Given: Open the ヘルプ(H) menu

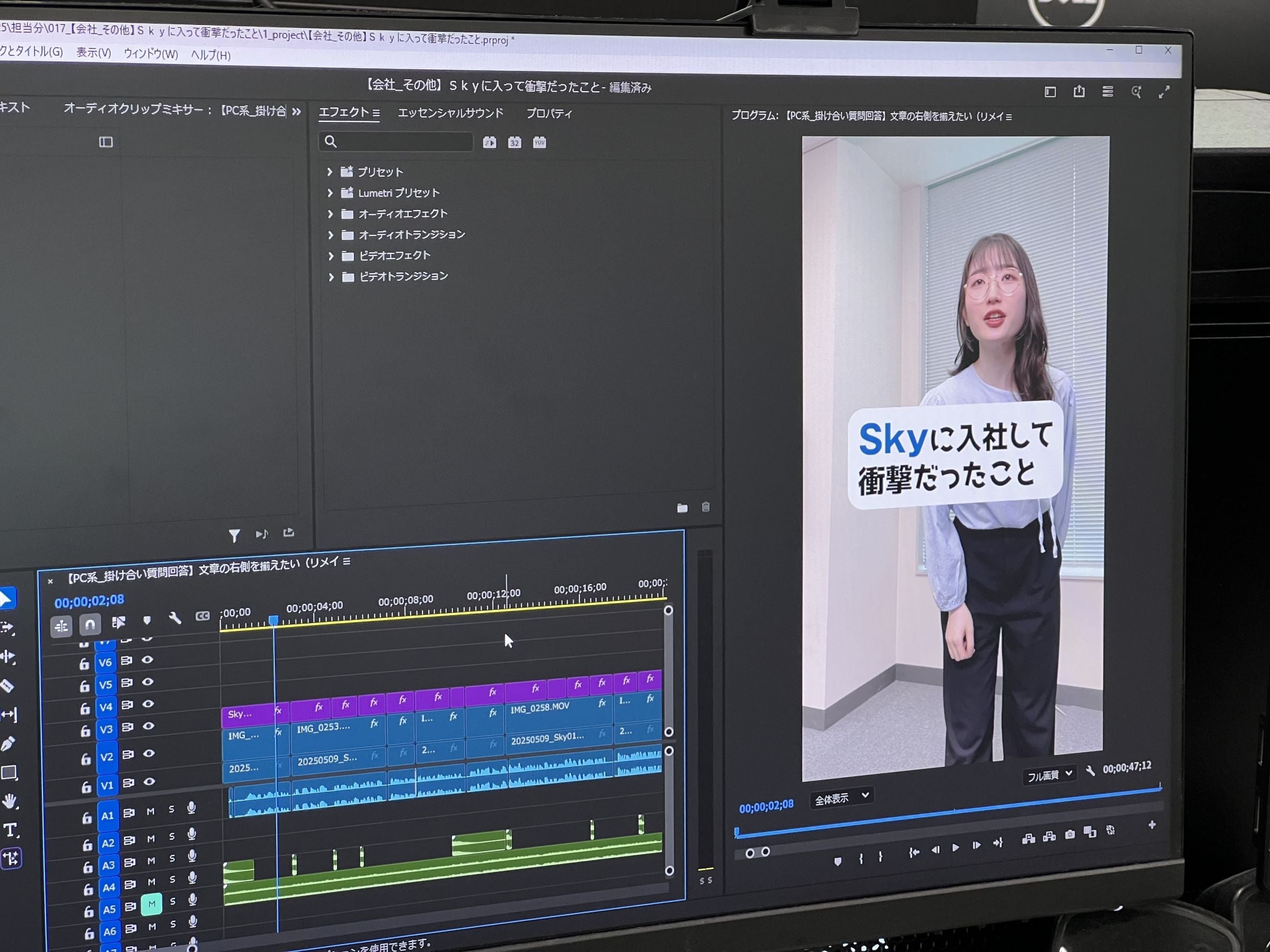Looking at the screenshot, I should point(211,55).
